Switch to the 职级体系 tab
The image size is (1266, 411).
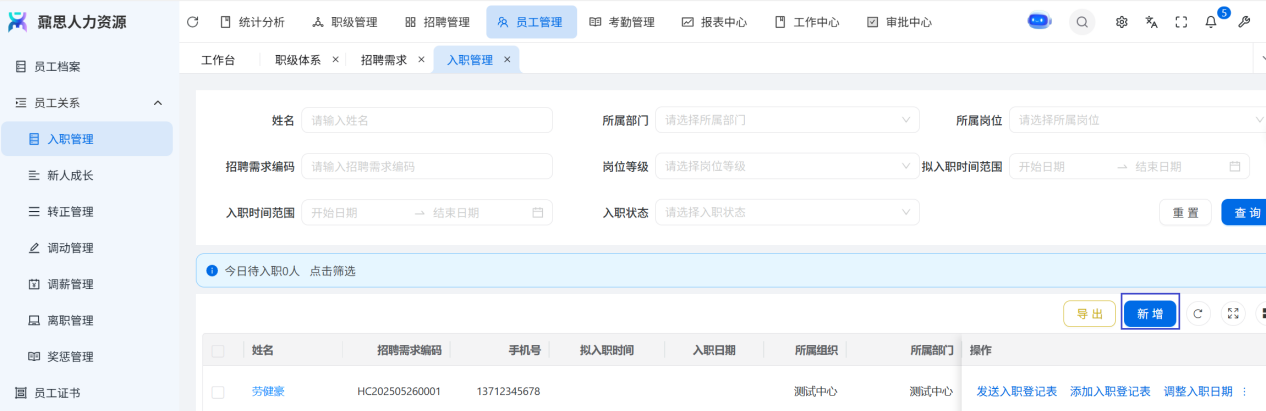point(297,60)
